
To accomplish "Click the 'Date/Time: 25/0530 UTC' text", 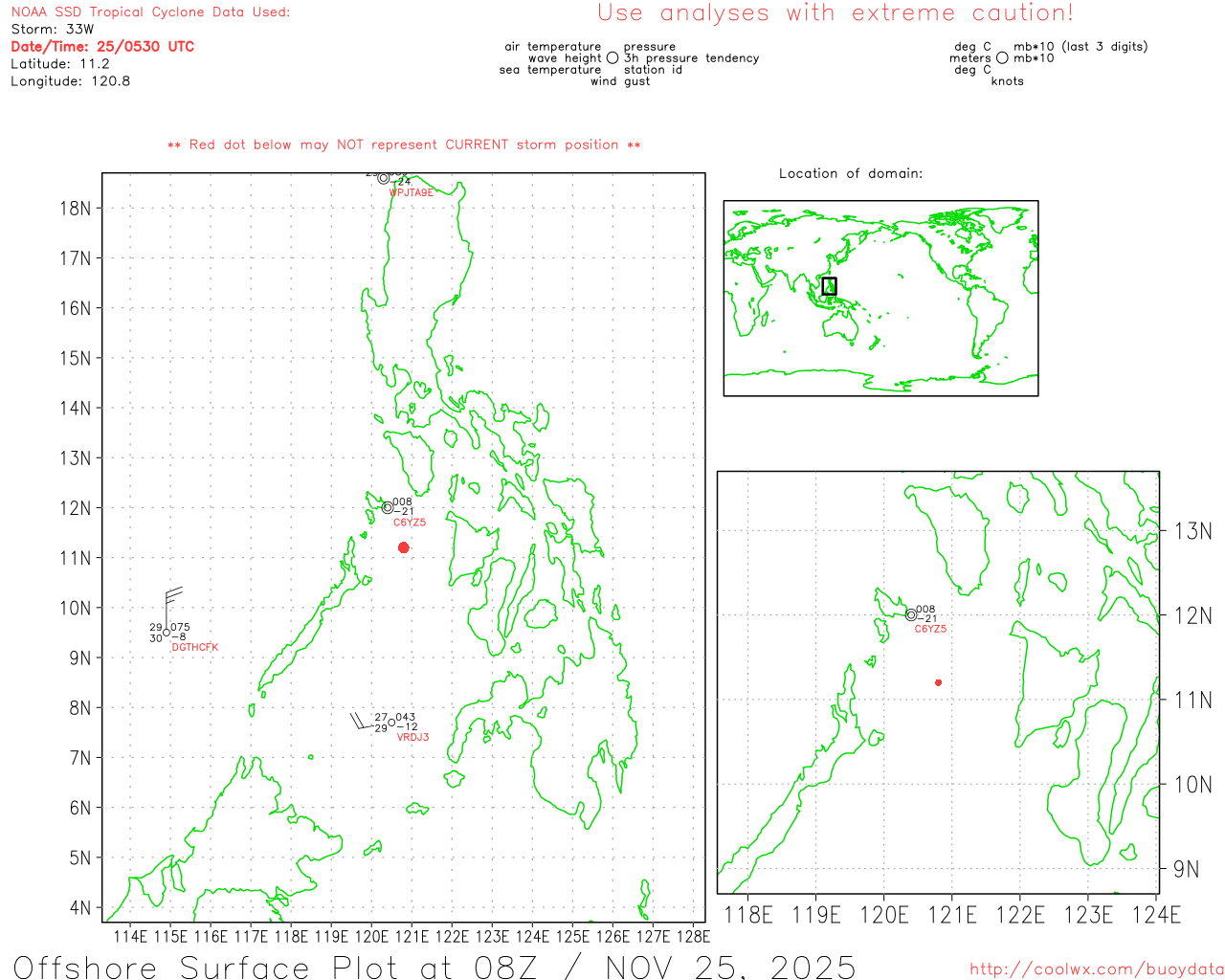I will (x=102, y=47).
